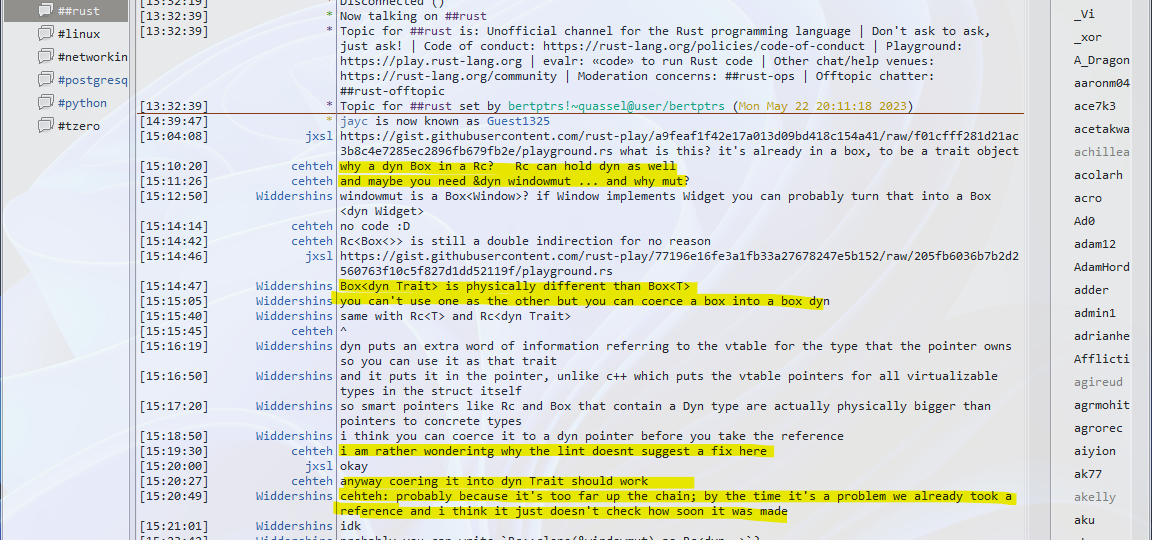Select user agrorec in the user list
1152x540 pixels.
coord(1098,428)
